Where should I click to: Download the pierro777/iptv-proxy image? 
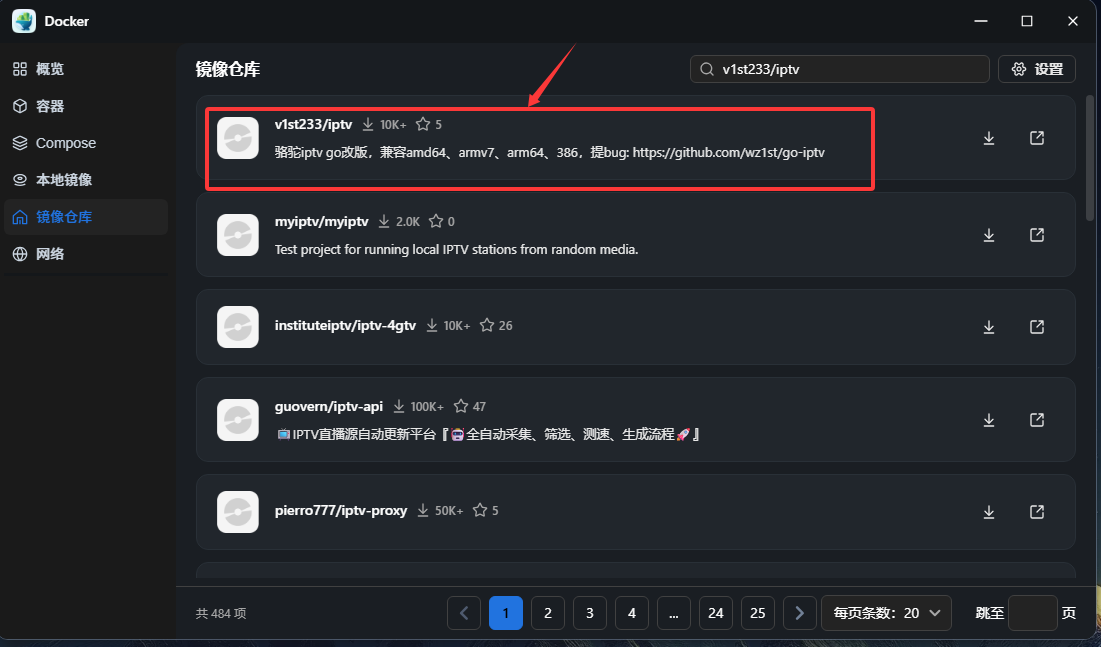(989, 512)
